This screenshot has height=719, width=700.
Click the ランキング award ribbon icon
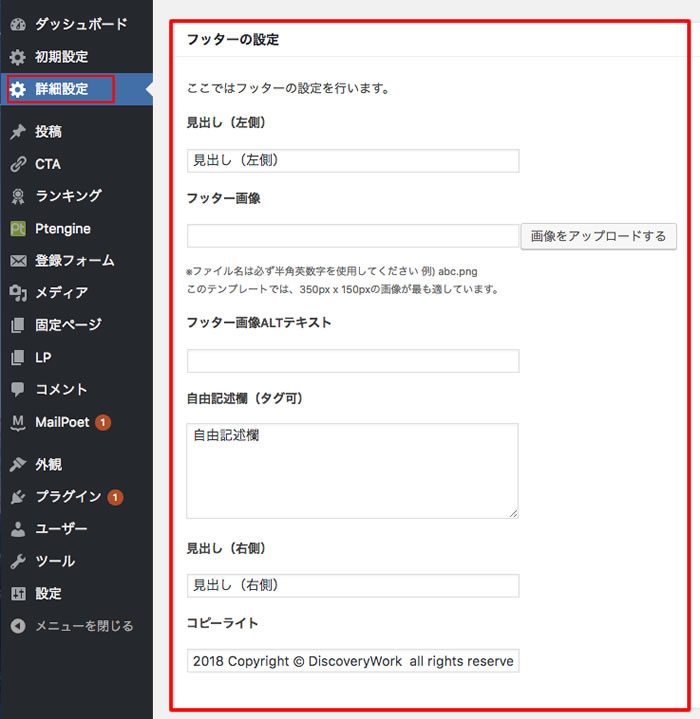pyautogui.click(x=18, y=196)
